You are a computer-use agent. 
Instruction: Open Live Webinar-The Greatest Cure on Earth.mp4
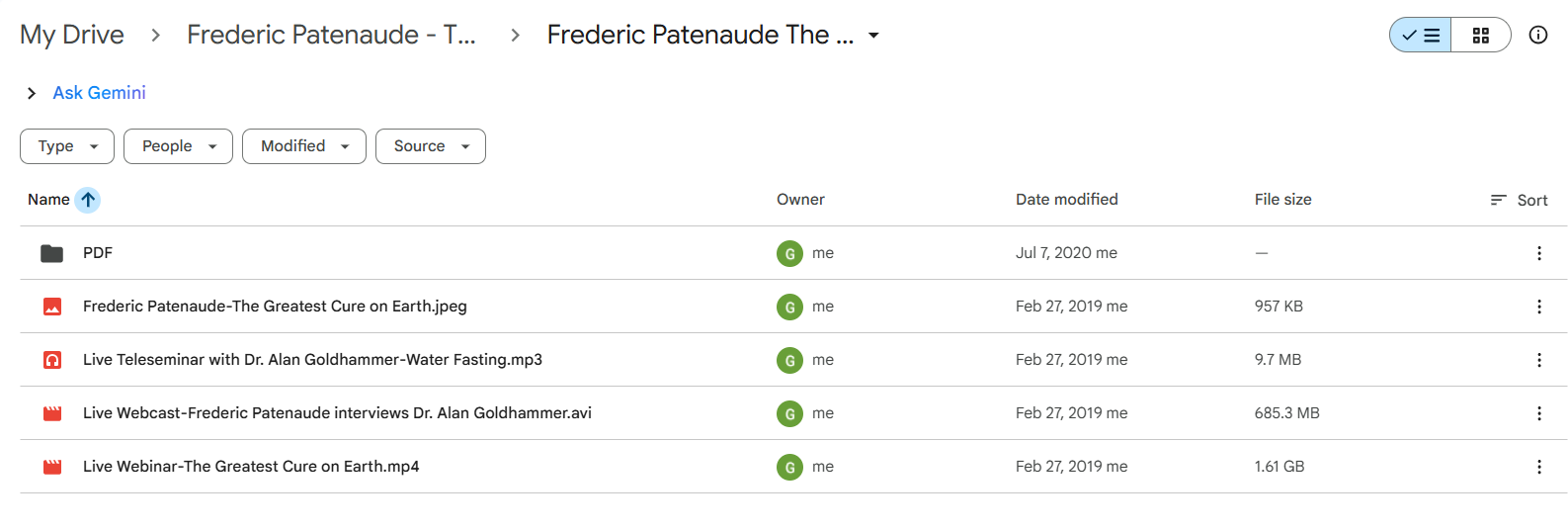pyautogui.click(x=251, y=467)
